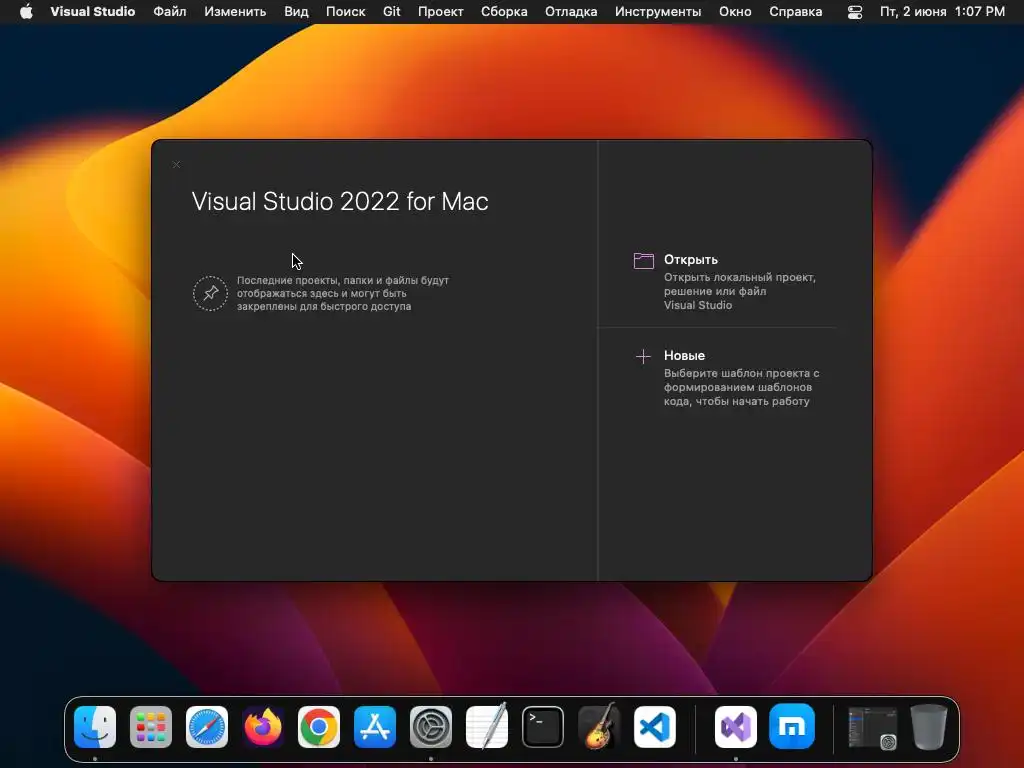Click the pin icon for recent projects
The height and width of the screenshot is (768, 1024).
point(210,293)
